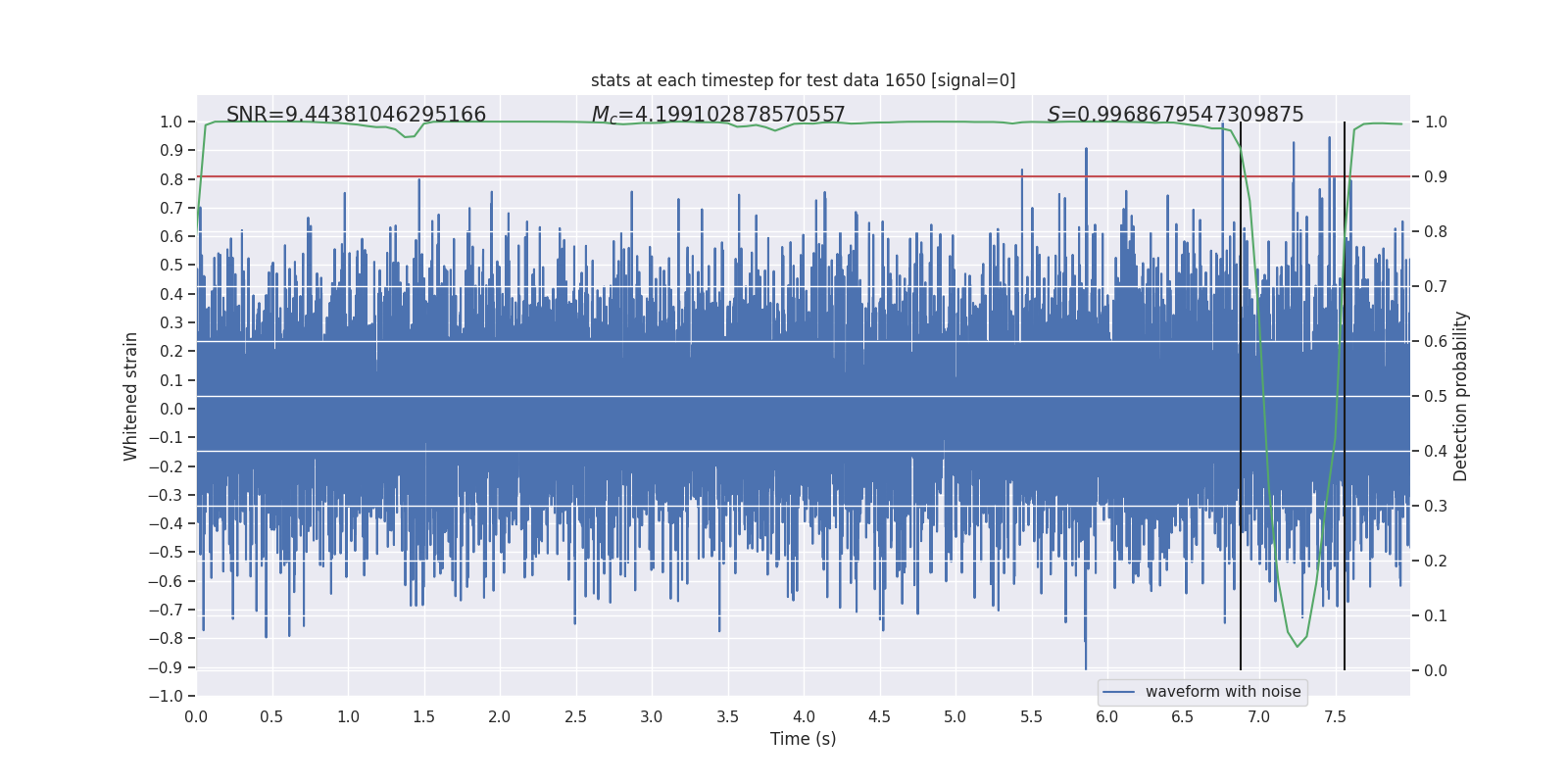Click the 1.0 tick on the Detection probability axis
Viewport: 1568px width, 784px height.
[1436, 122]
